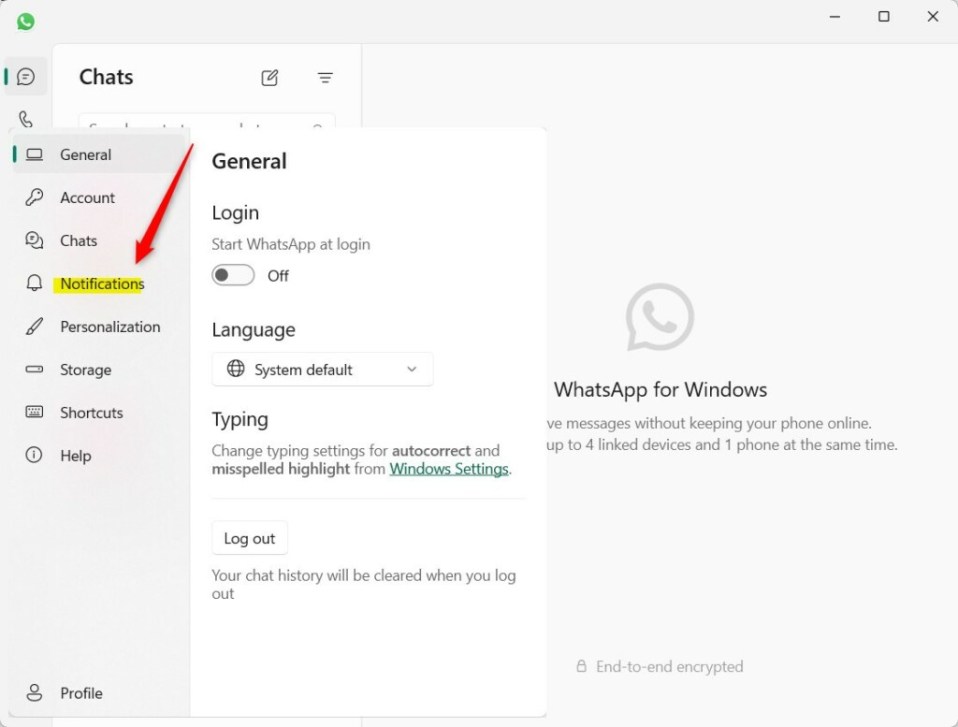
Task: Start a new chat with compose icon
Action: coord(269,78)
